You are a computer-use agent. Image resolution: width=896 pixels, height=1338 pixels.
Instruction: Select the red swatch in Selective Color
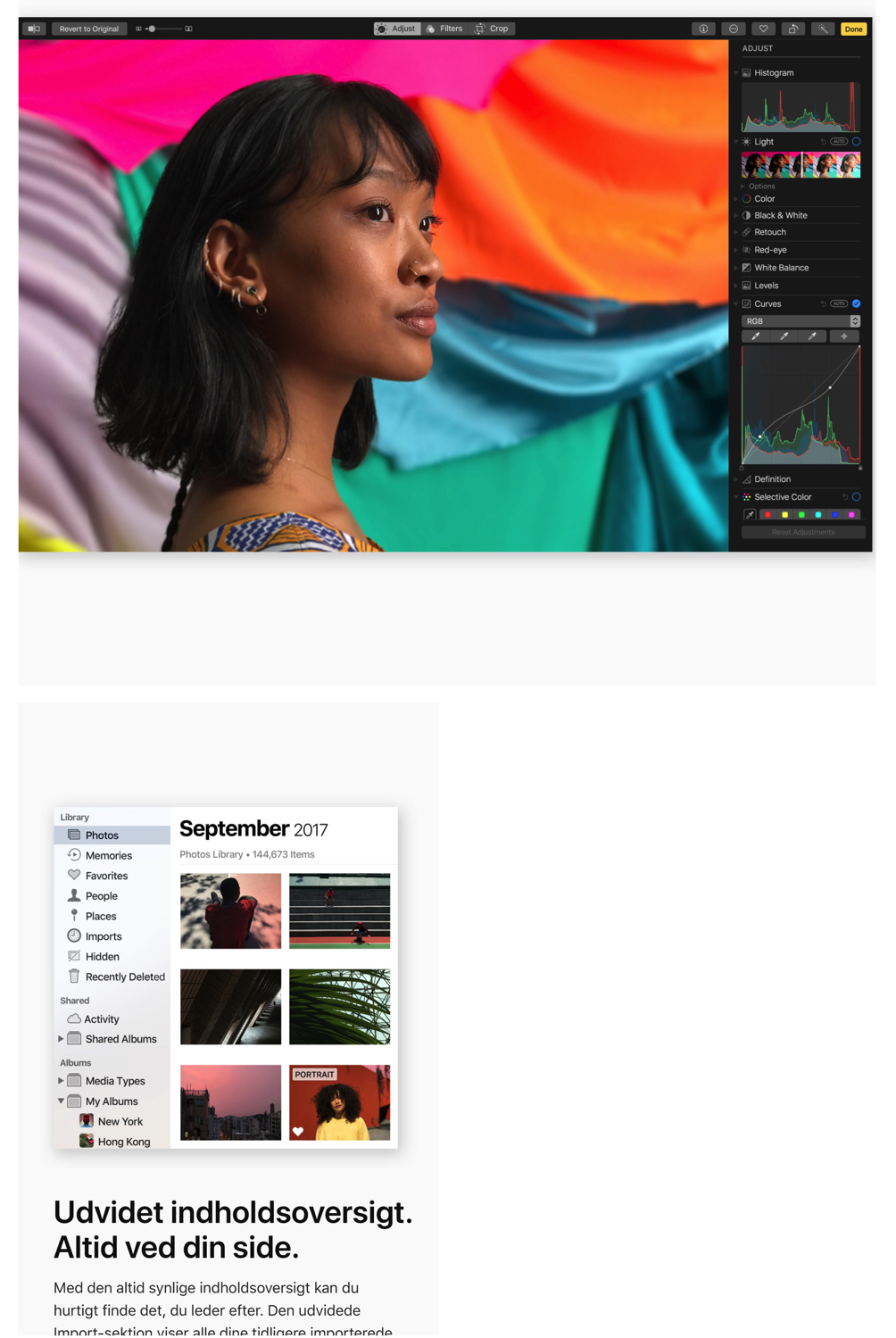point(767,515)
